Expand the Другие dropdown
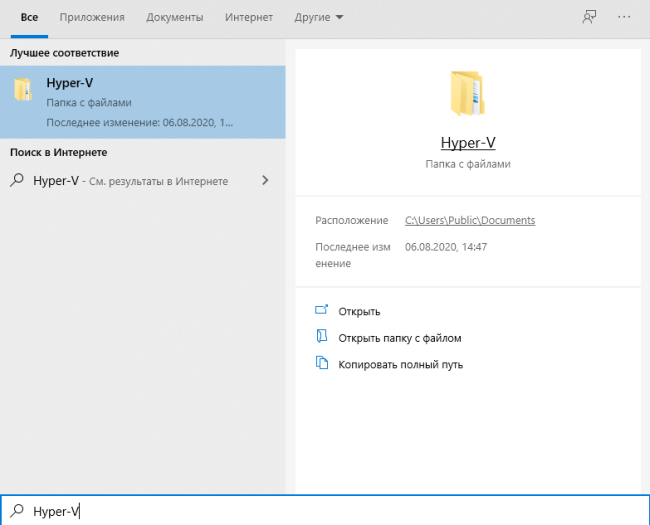Viewport: 650px width, 525px height. tap(318, 17)
